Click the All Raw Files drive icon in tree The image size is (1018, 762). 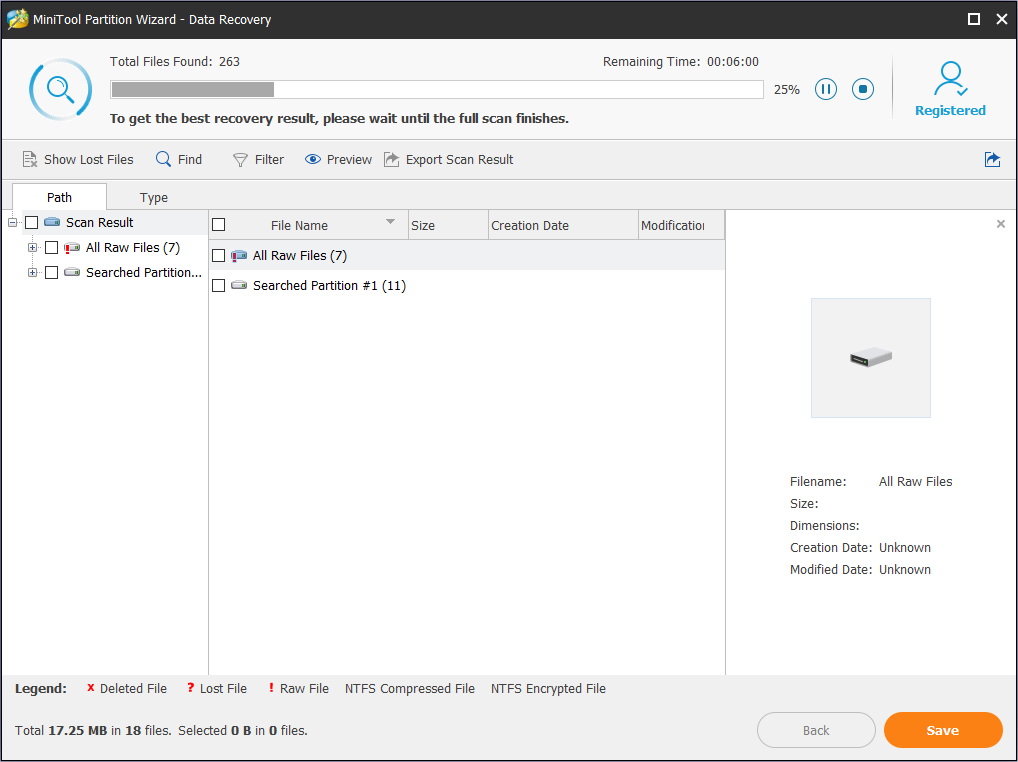(72, 247)
